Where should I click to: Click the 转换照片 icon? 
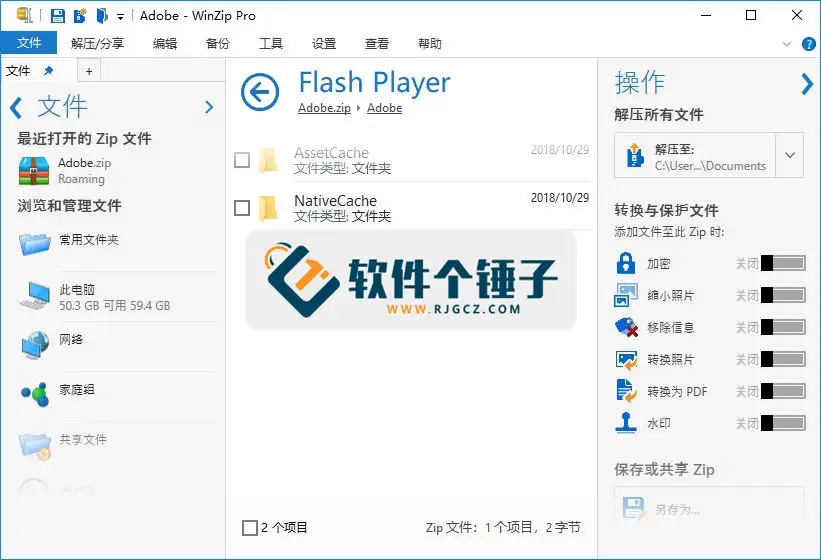[626, 360]
